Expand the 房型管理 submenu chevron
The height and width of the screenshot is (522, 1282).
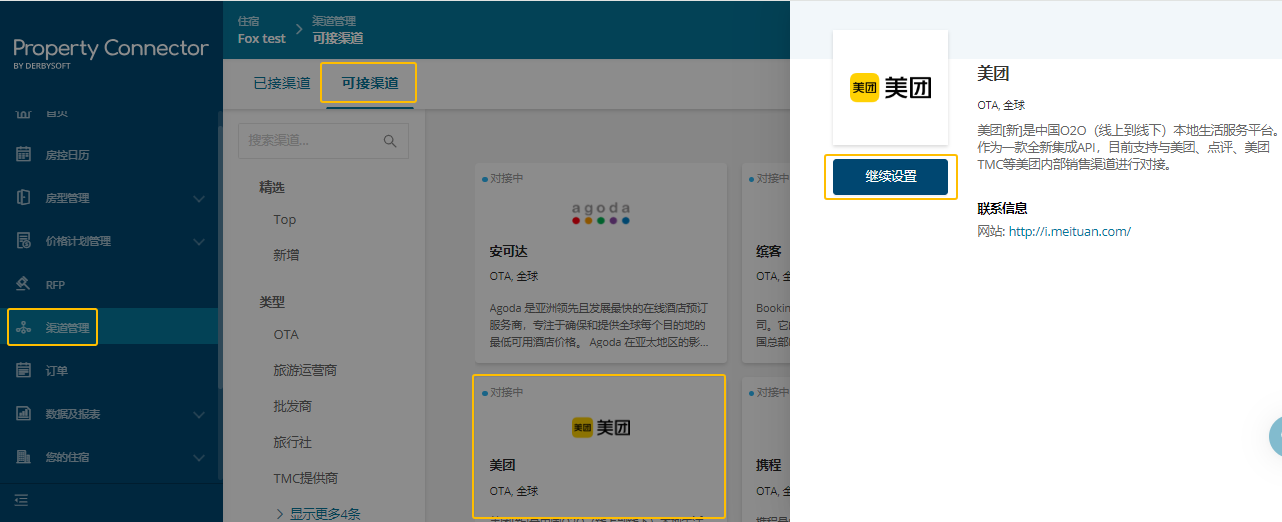(x=198, y=198)
